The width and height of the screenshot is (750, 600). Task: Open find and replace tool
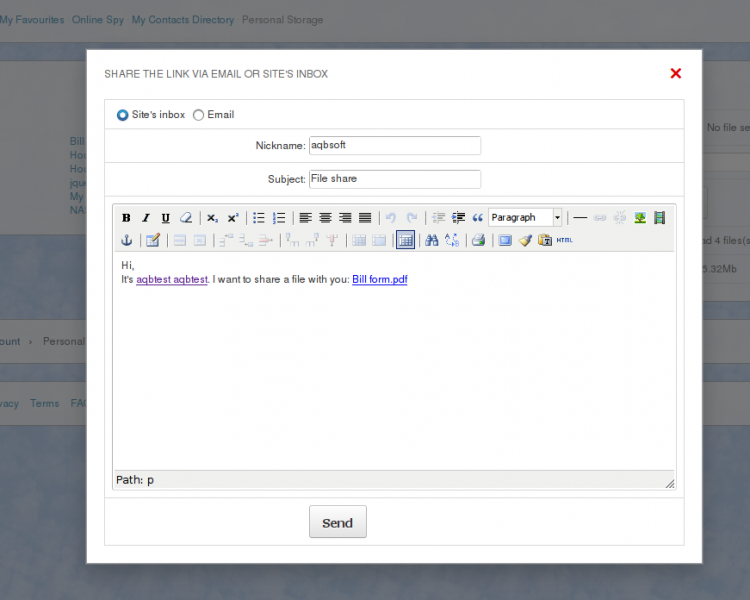(452, 240)
